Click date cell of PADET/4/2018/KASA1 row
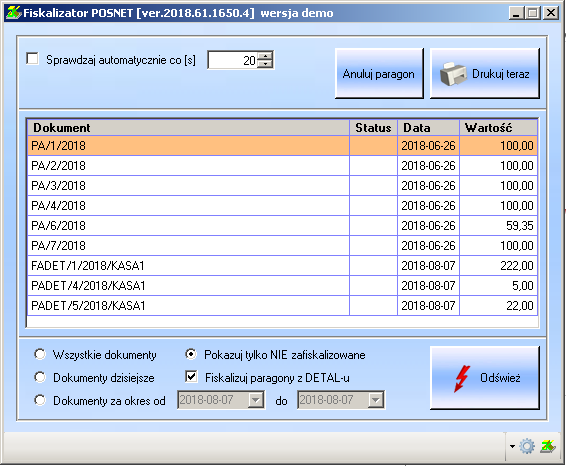This screenshot has height=466, width=566. tap(428, 286)
